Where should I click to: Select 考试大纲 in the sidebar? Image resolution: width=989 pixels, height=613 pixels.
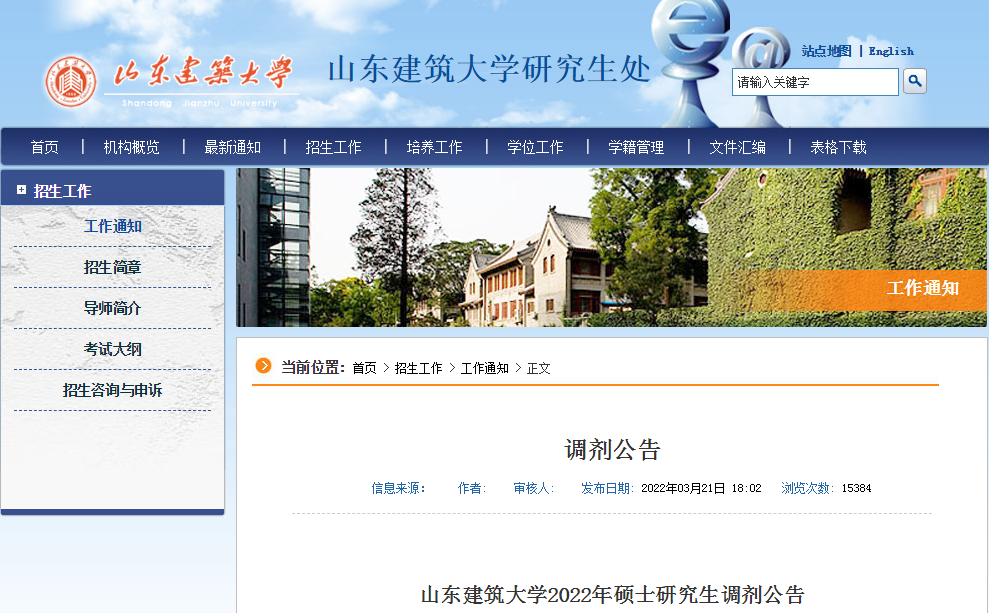112,349
